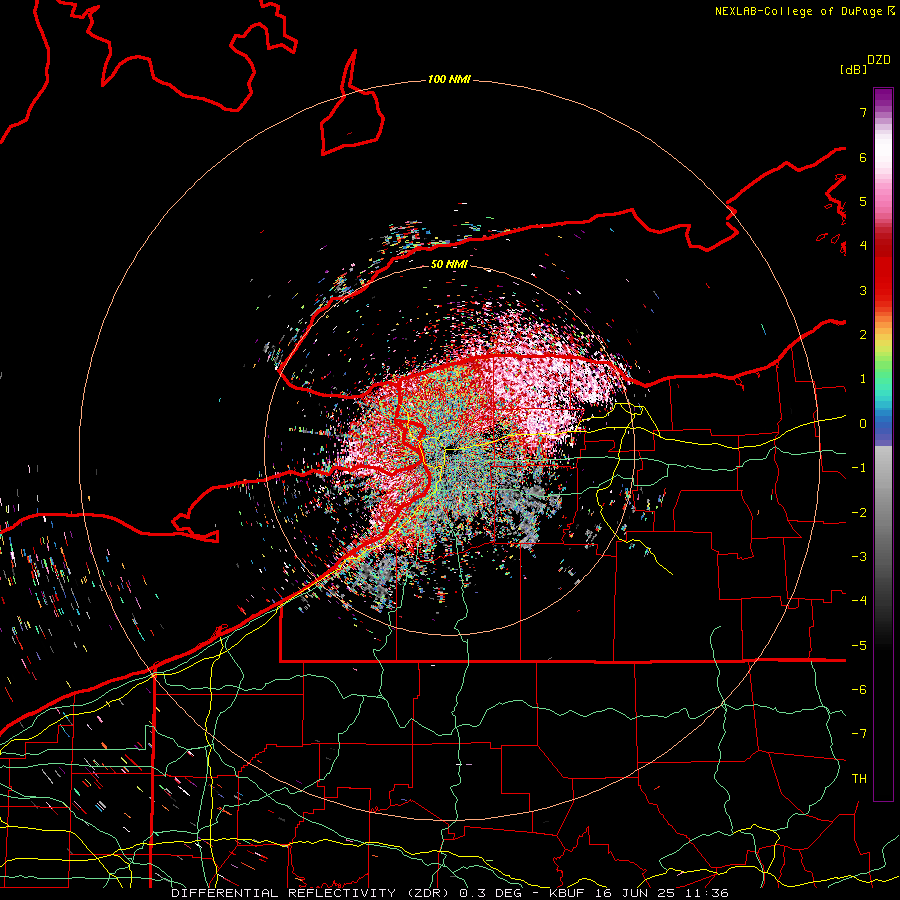The image size is (900, 900).
Task: Click the 7 dB value on the scale
Action: [x=863, y=112]
